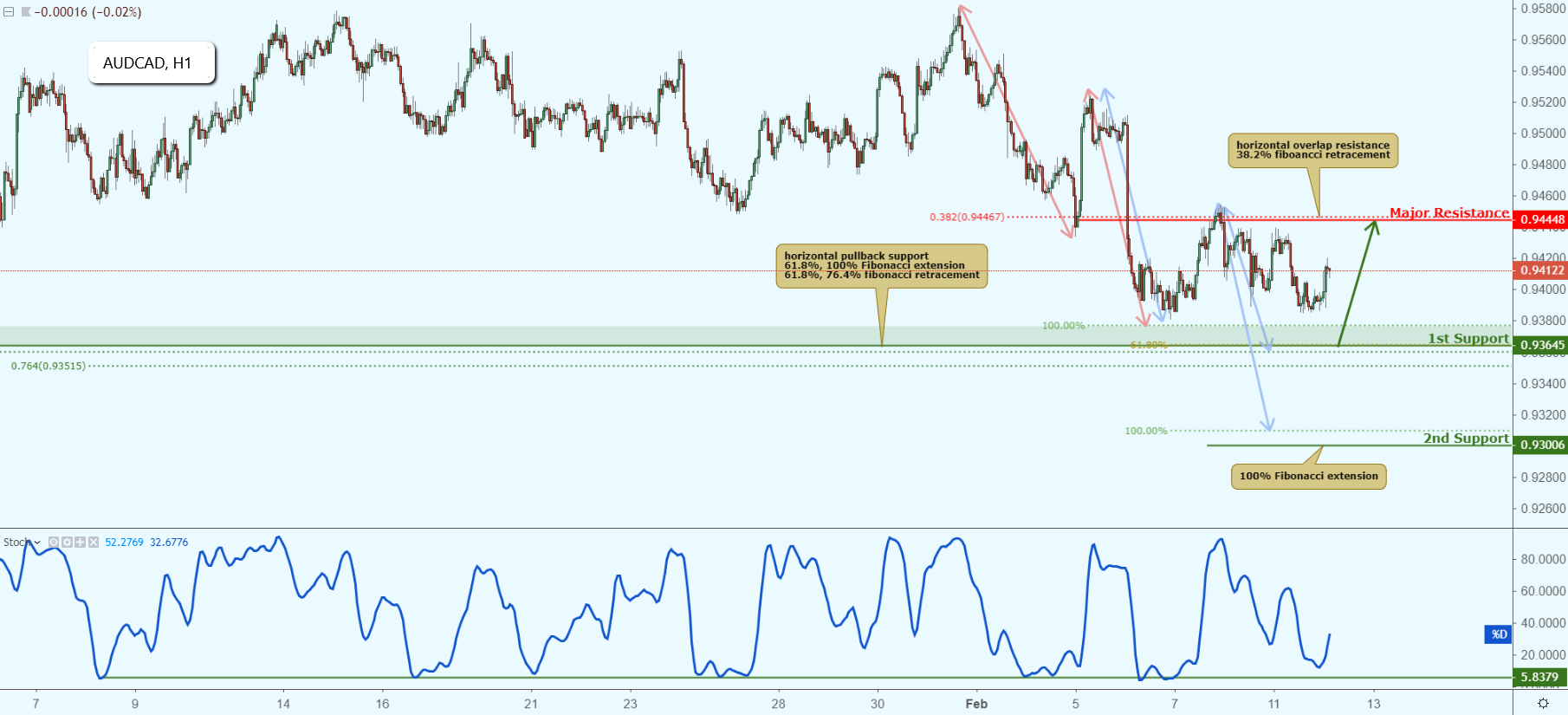Select the 1st Support label
Screen dimensions: 1568x715
coord(1468,338)
